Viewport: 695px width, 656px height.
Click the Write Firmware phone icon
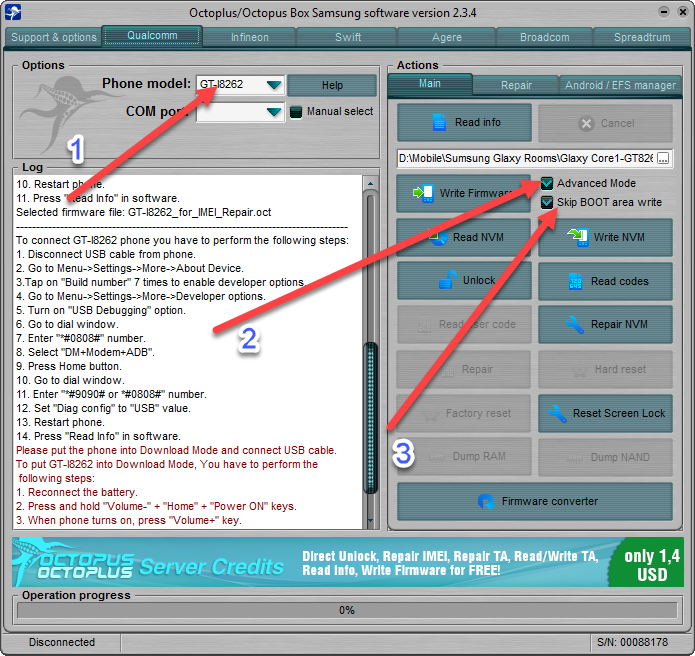[x=423, y=193]
